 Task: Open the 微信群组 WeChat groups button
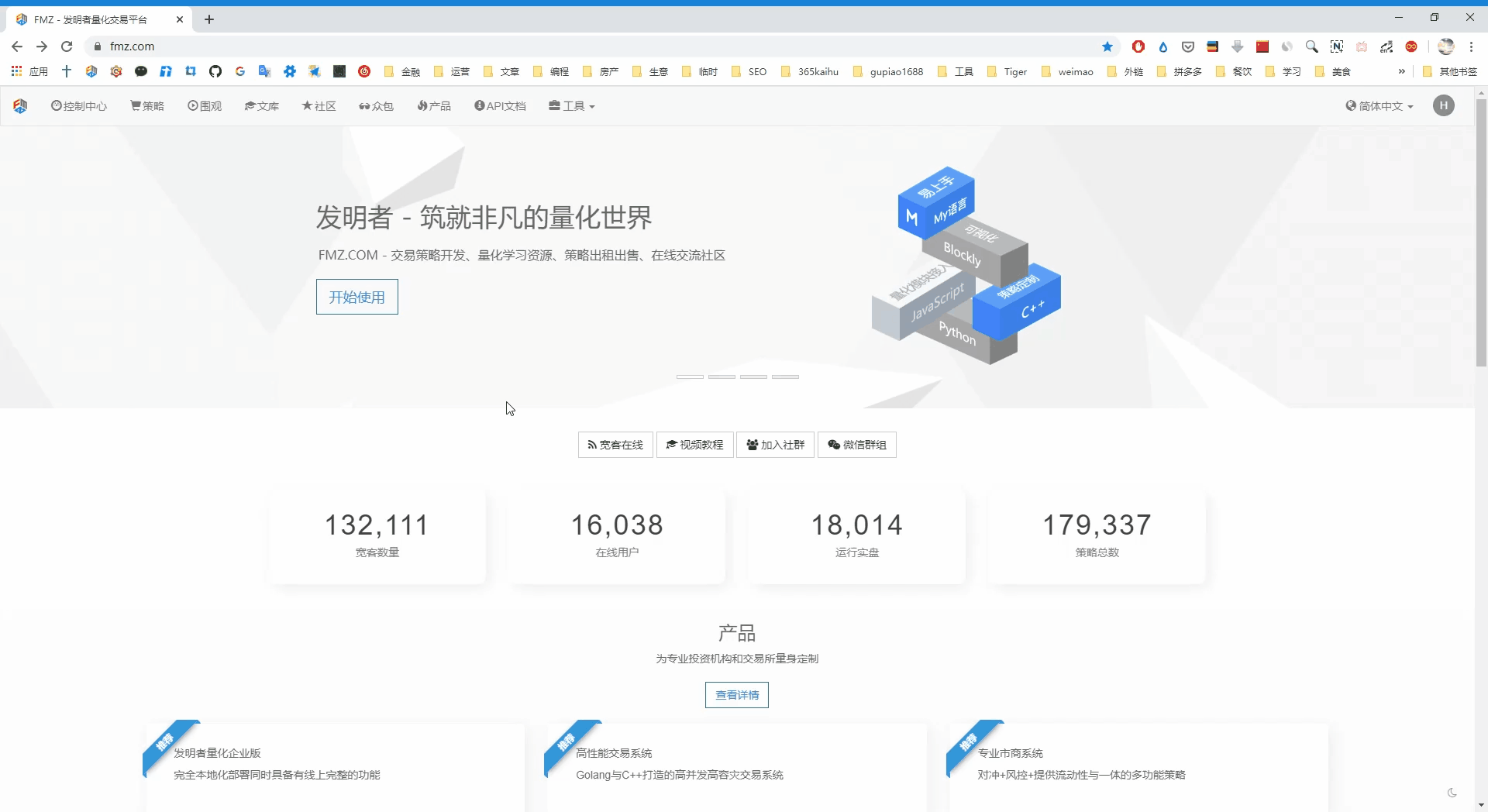coord(857,445)
